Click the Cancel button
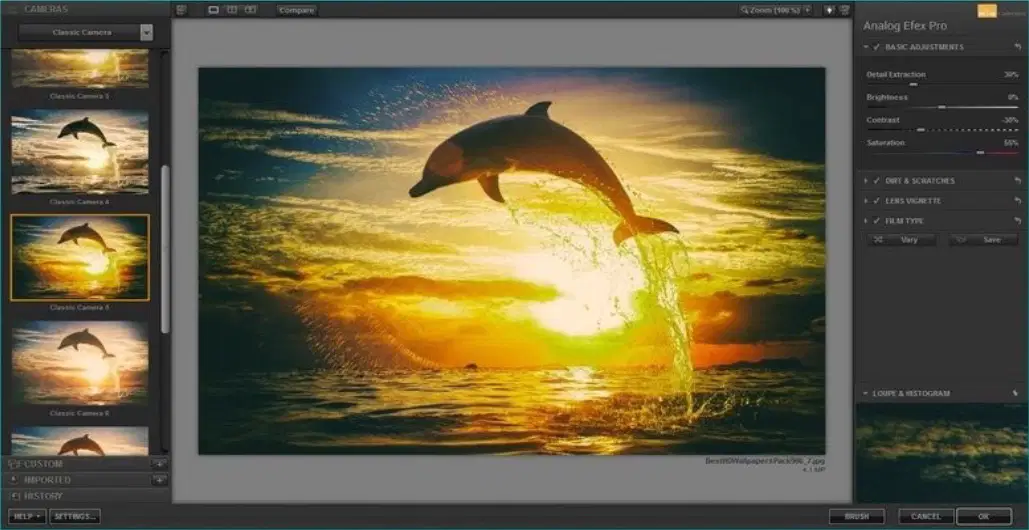1029x530 pixels. tap(926, 517)
